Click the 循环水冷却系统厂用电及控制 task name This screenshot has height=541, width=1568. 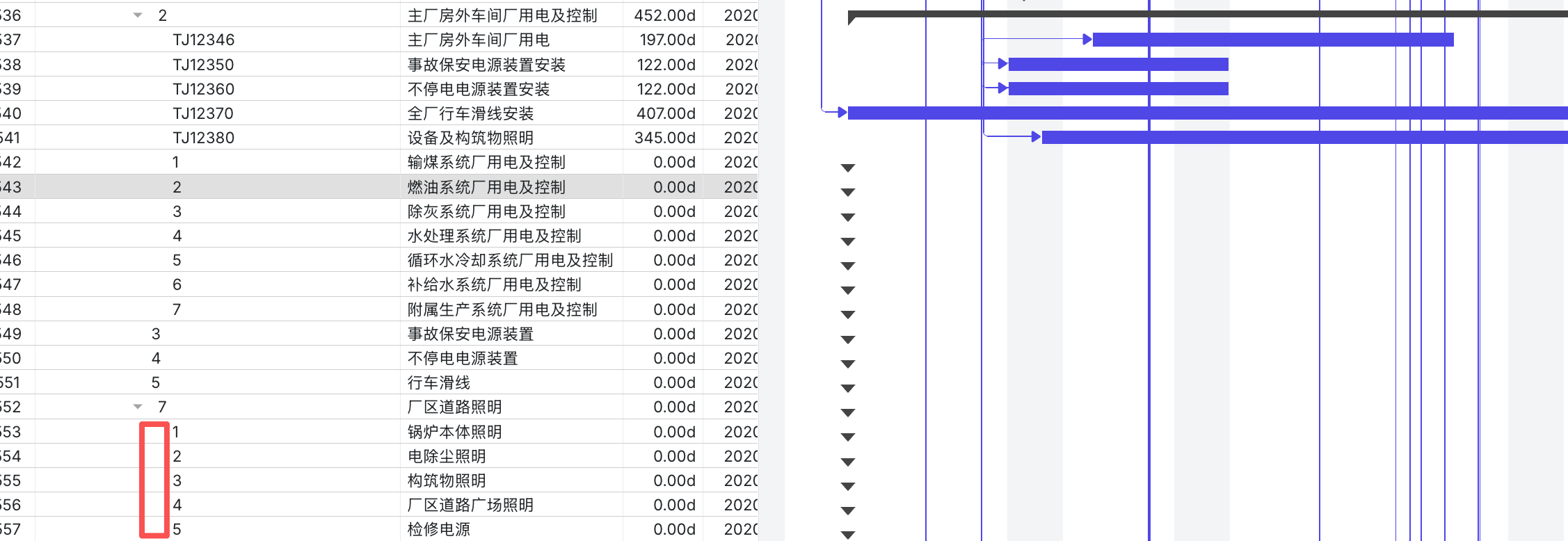(x=510, y=260)
